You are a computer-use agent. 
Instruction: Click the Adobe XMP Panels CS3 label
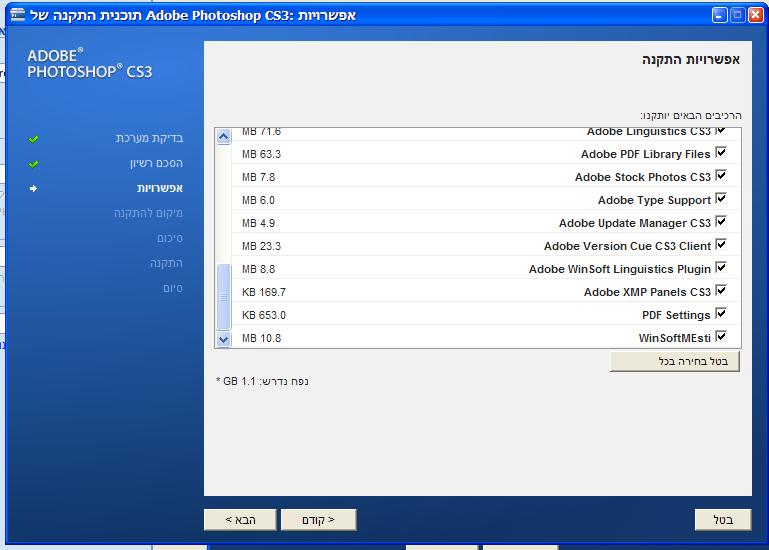click(647, 292)
